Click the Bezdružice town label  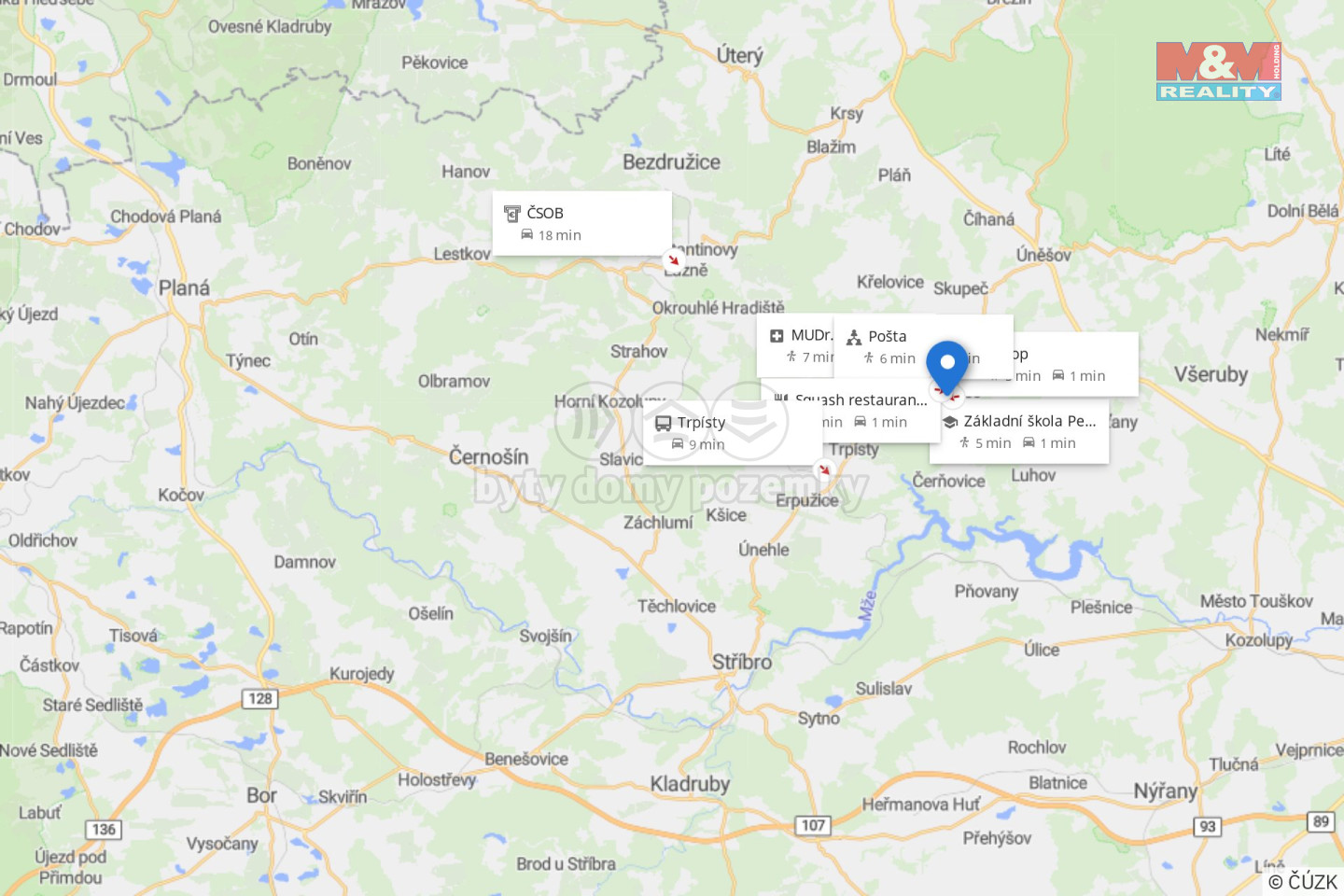coord(671,161)
